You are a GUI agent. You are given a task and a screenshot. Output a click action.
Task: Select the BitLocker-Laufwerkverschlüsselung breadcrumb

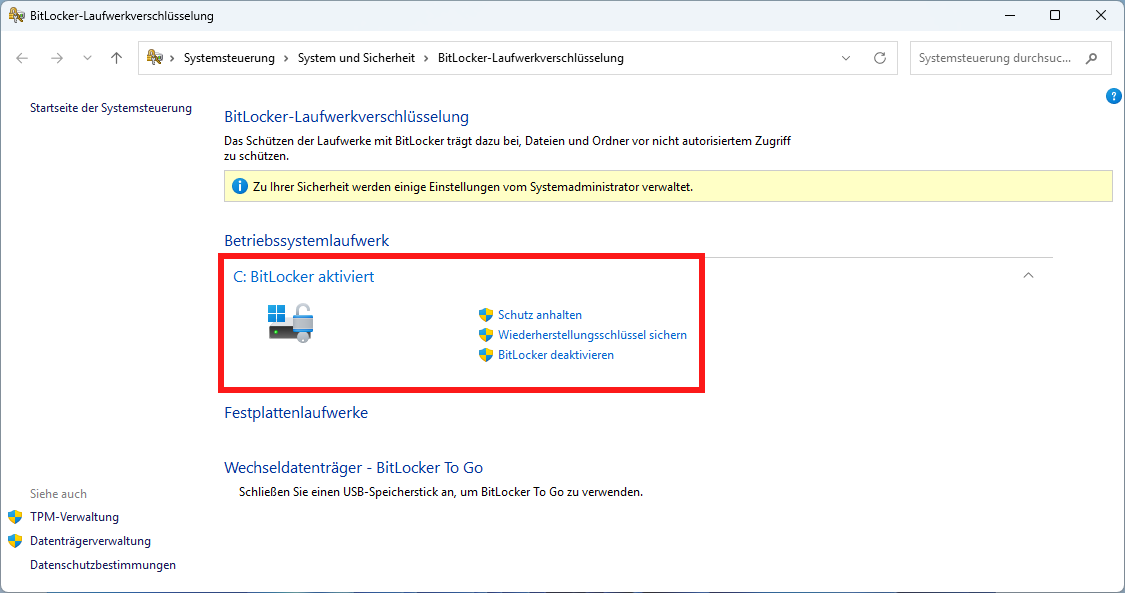click(530, 58)
